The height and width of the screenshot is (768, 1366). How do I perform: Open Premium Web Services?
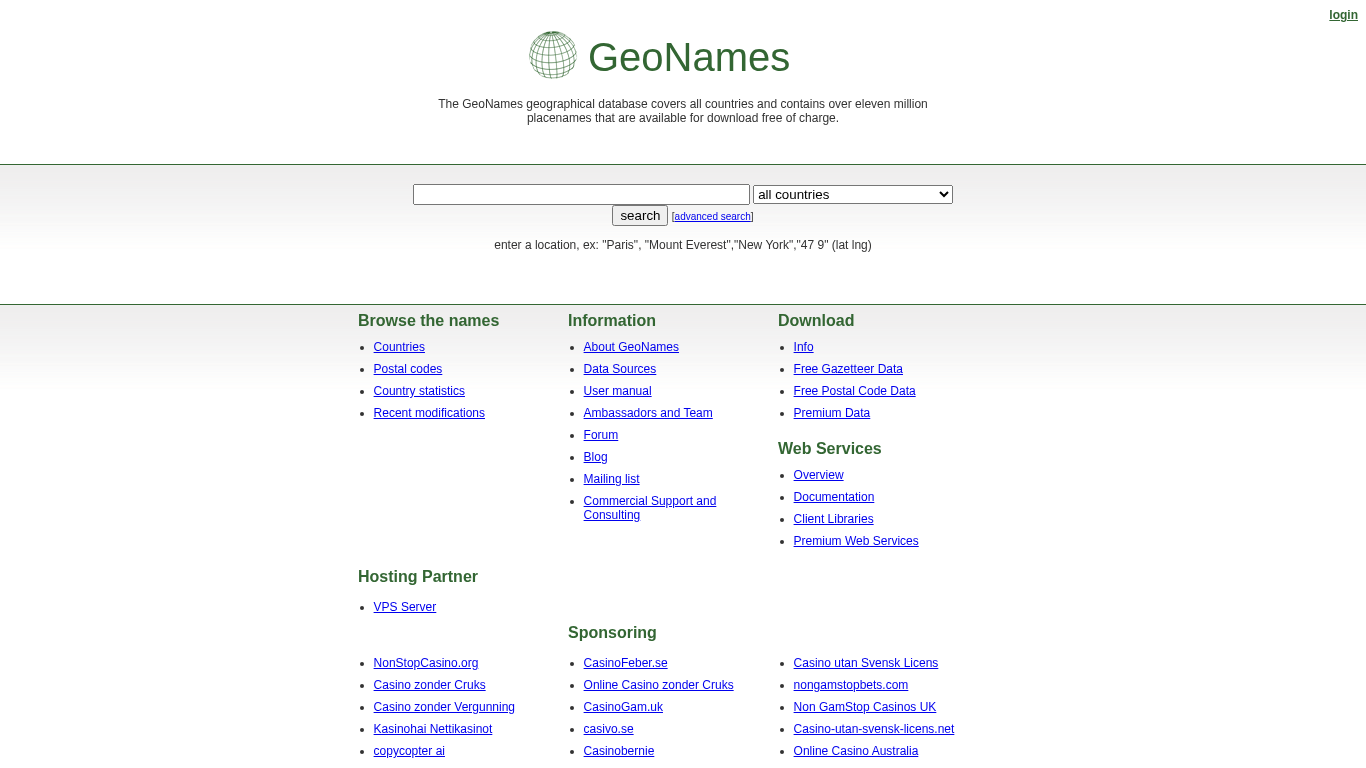point(856,541)
